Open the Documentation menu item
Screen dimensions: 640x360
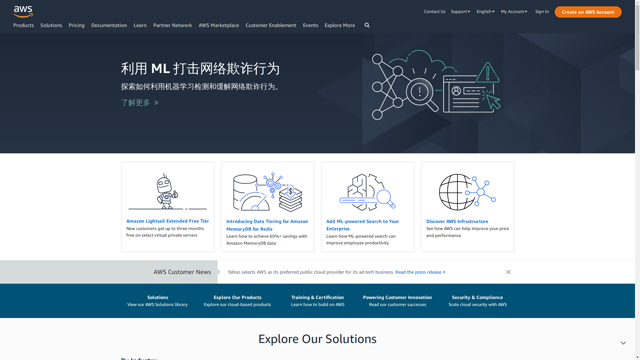point(109,25)
